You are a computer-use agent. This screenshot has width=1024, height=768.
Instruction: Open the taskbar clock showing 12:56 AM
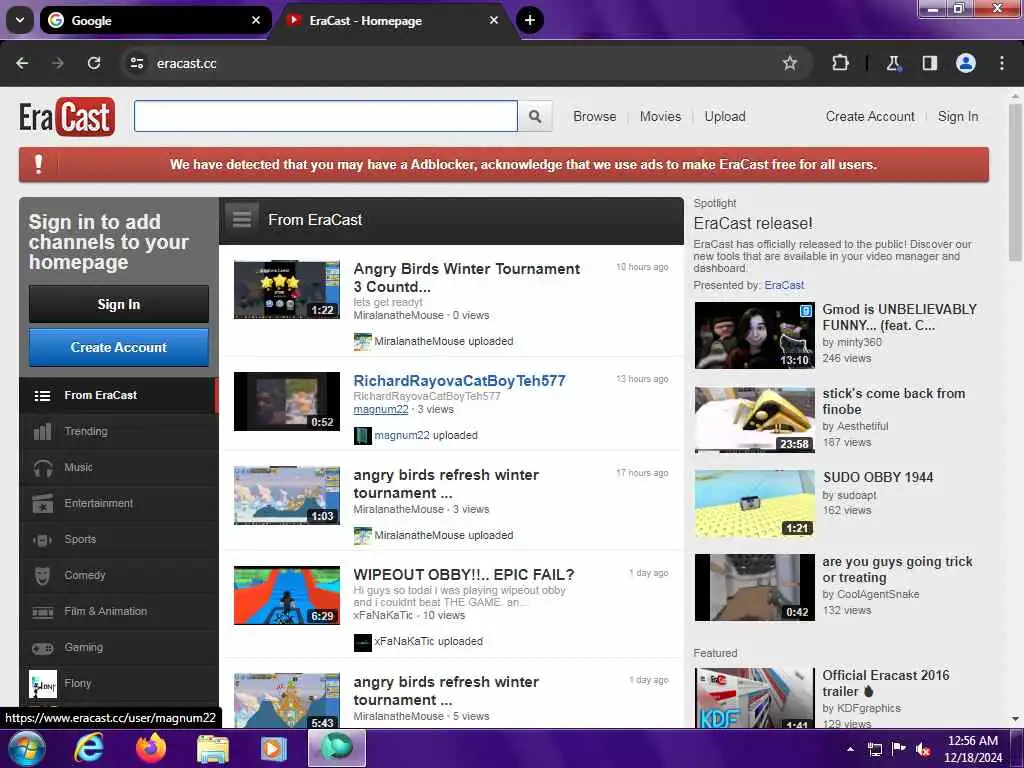tap(972, 749)
